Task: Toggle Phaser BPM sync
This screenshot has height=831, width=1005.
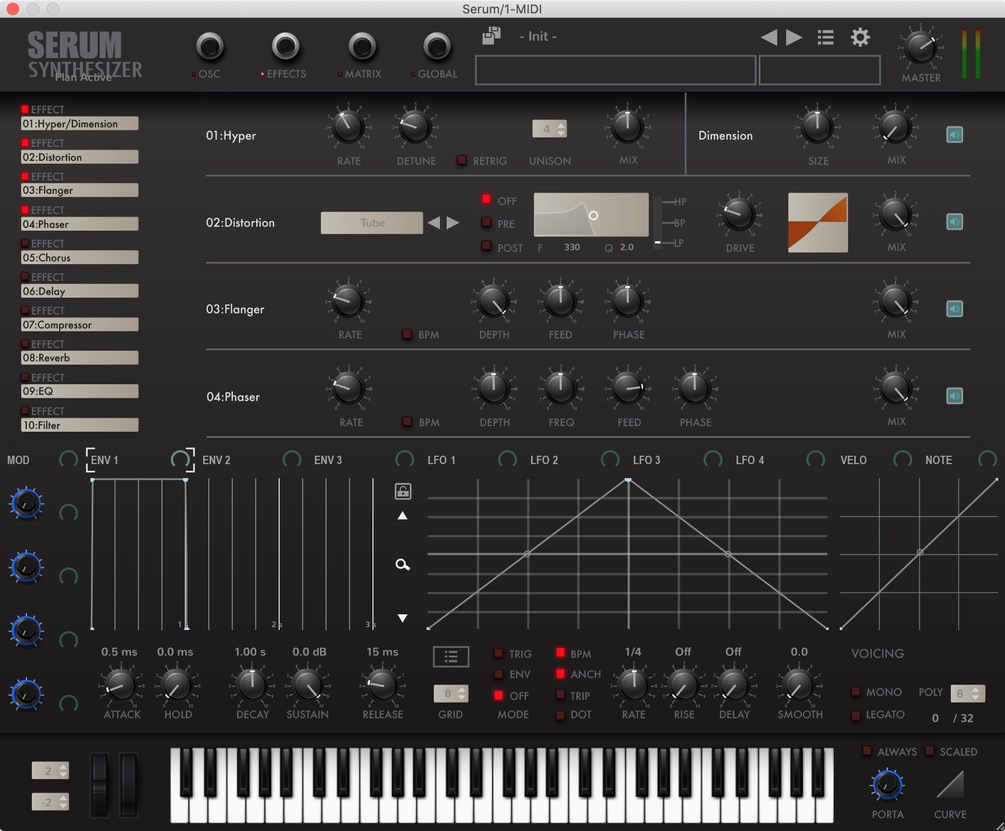Action: pyautogui.click(x=407, y=421)
